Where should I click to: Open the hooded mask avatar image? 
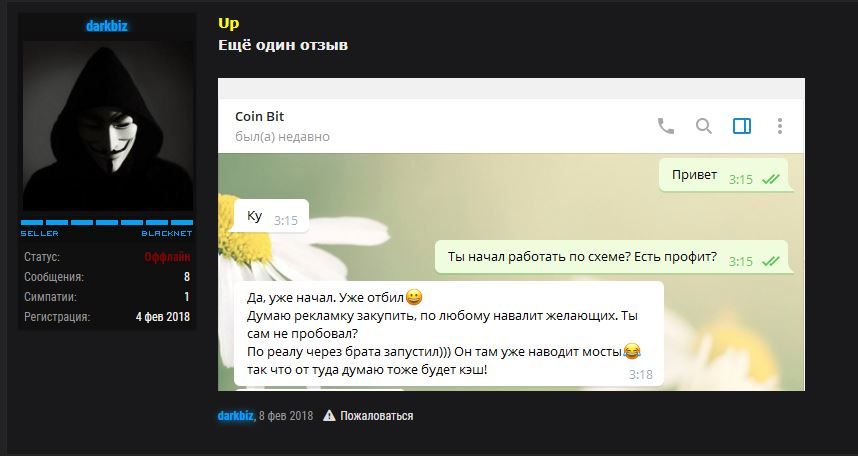(x=108, y=125)
